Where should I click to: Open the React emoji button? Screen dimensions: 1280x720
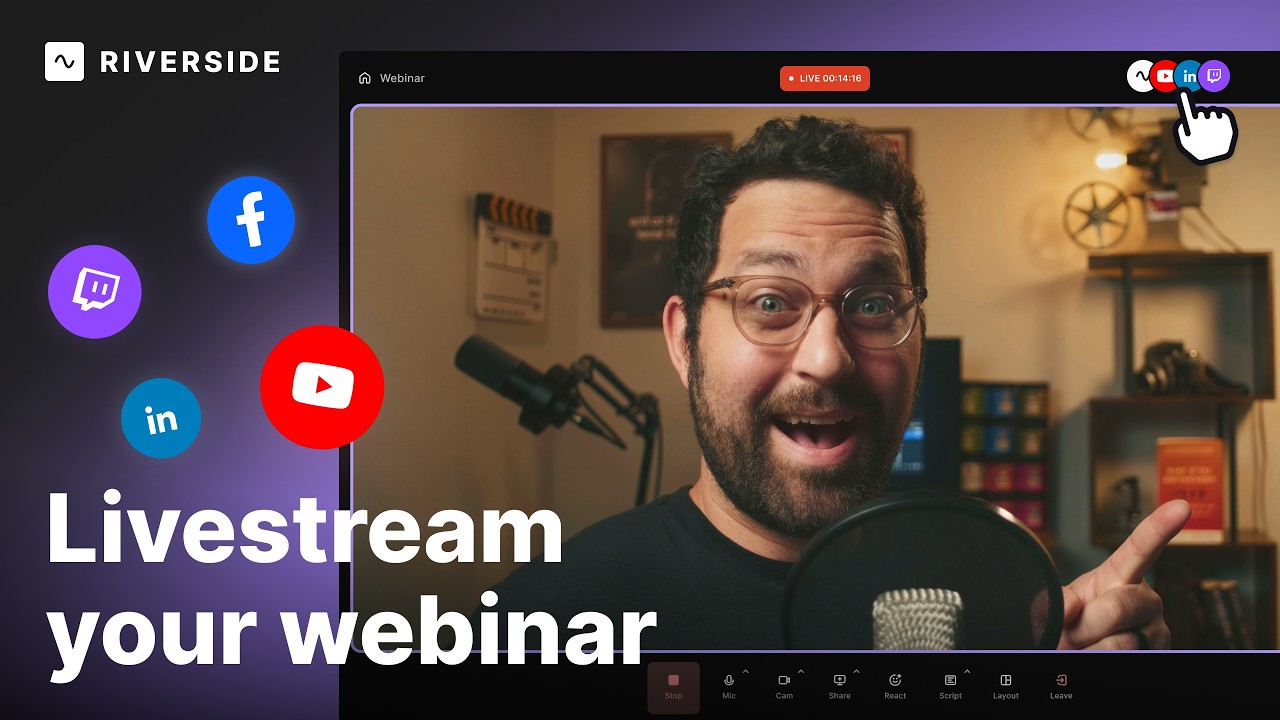(895, 686)
